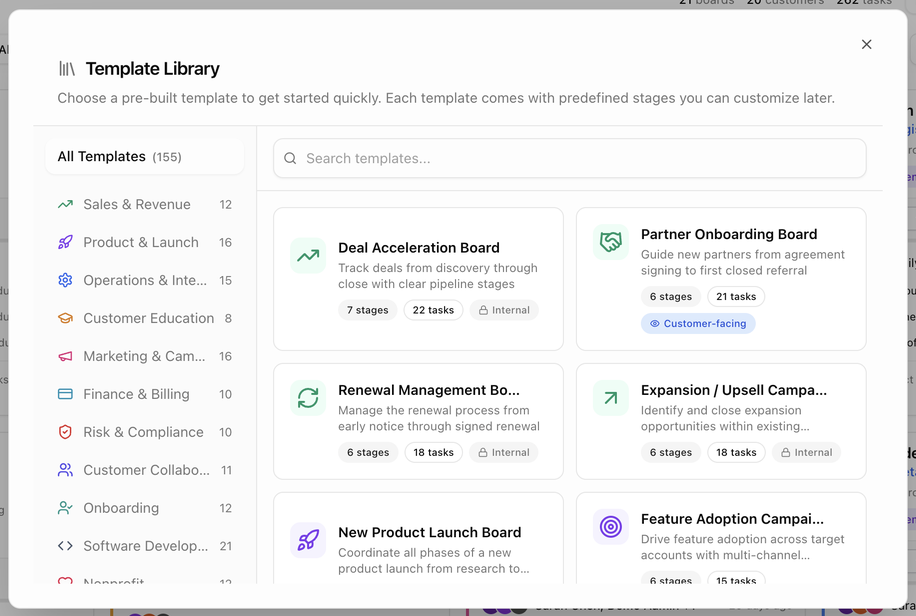Click the Customer Education graduation cap icon

65,319
